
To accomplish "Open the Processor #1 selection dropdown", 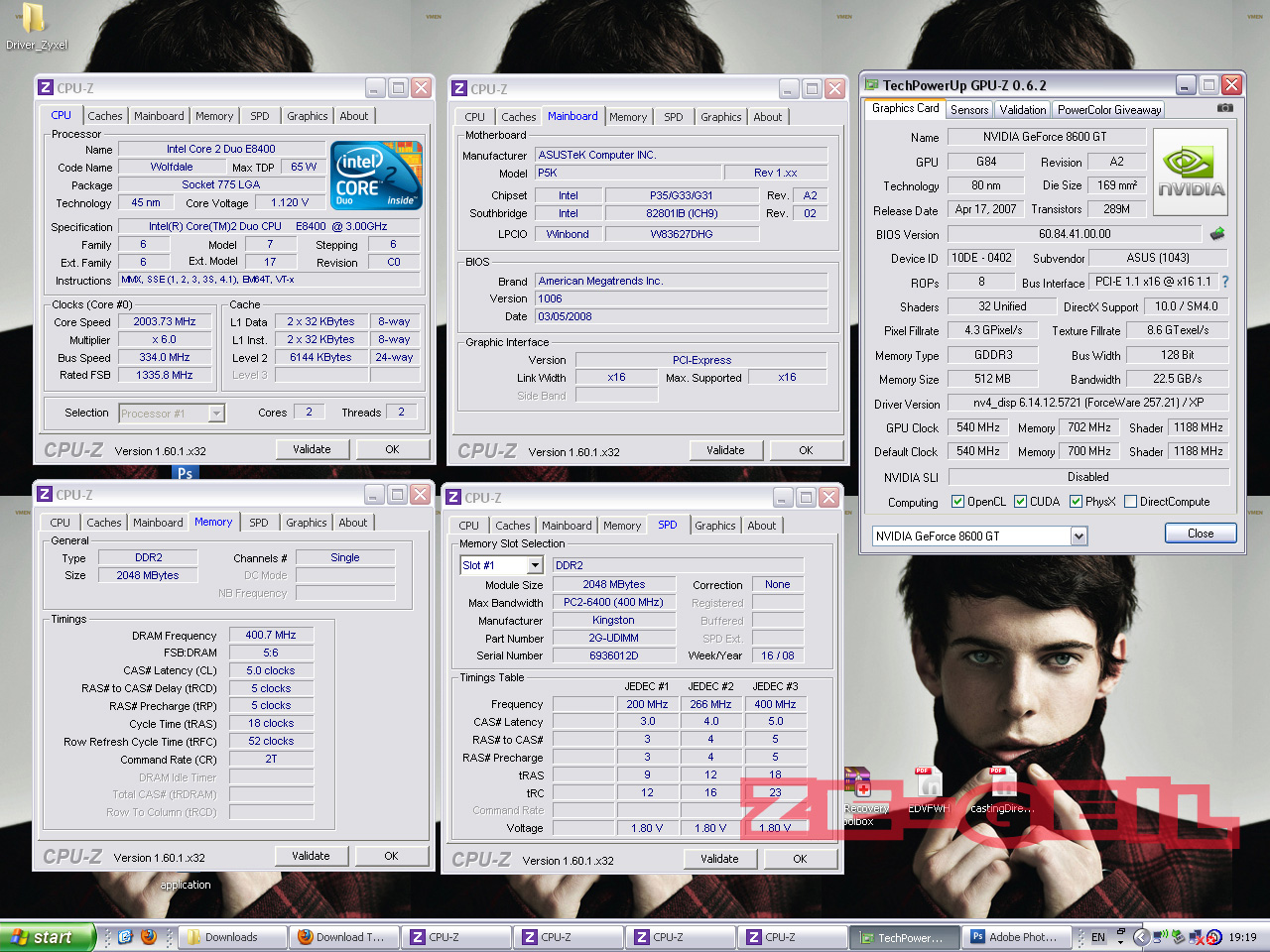I will coord(216,414).
